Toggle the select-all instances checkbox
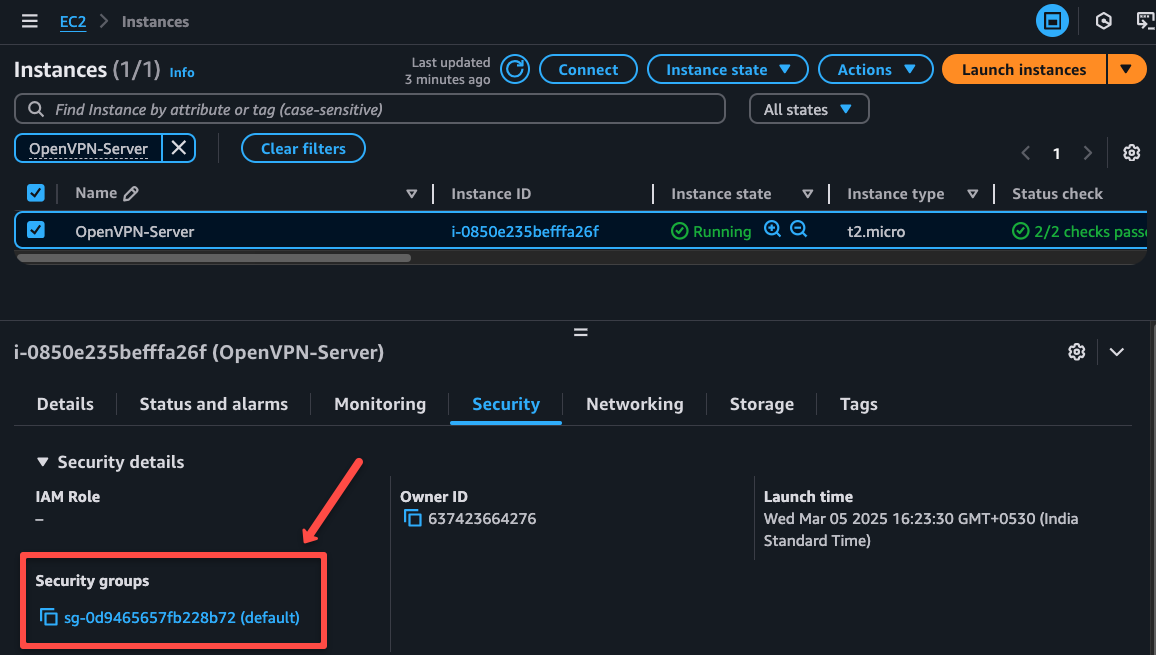The width and height of the screenshot is (1156, 655). (x=36, y=192)
